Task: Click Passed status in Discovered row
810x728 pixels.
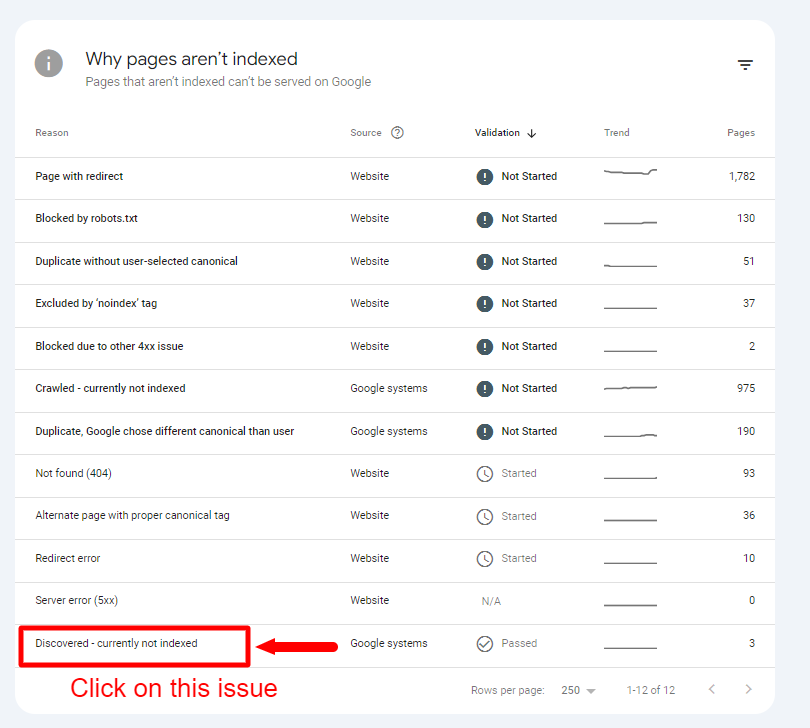Action: [519, 643]
